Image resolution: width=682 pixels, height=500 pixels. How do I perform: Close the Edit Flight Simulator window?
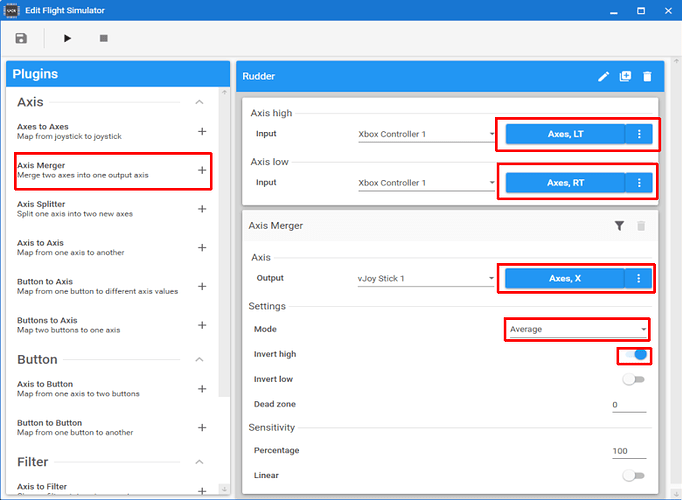[668, 11]
